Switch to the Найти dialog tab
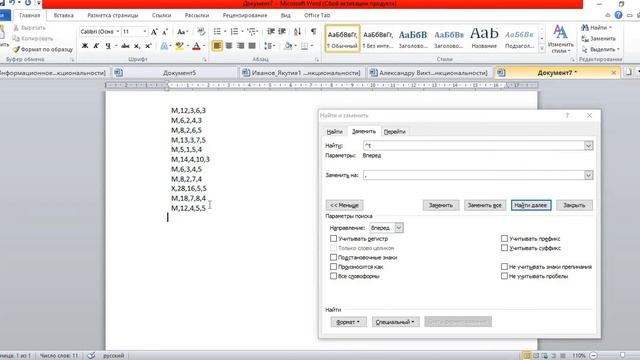The height and width of the screenshot is (360, 640). coord(334,131)
